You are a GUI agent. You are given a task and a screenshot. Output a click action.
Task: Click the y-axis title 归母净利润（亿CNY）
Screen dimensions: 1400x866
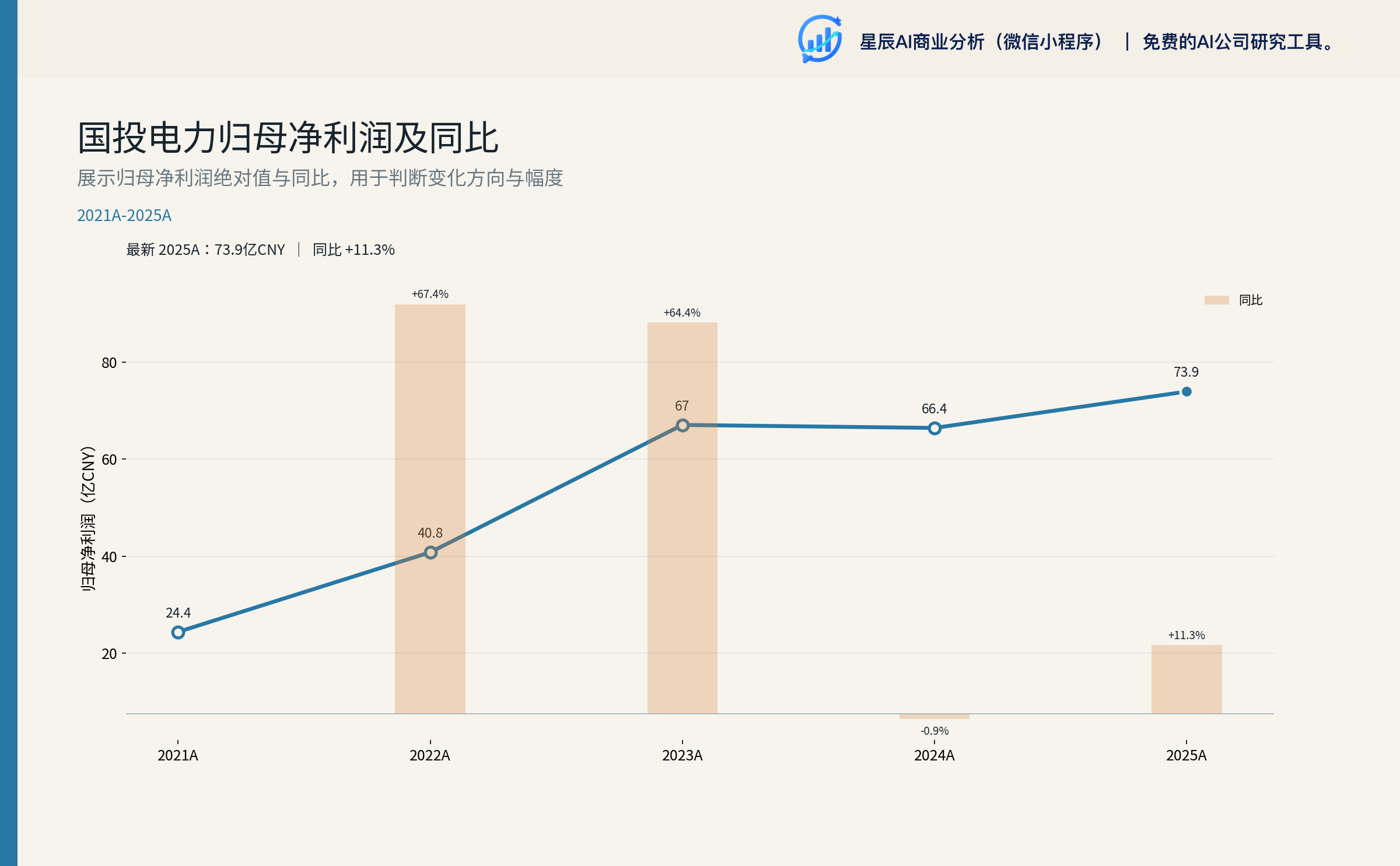tap(87, 519)
